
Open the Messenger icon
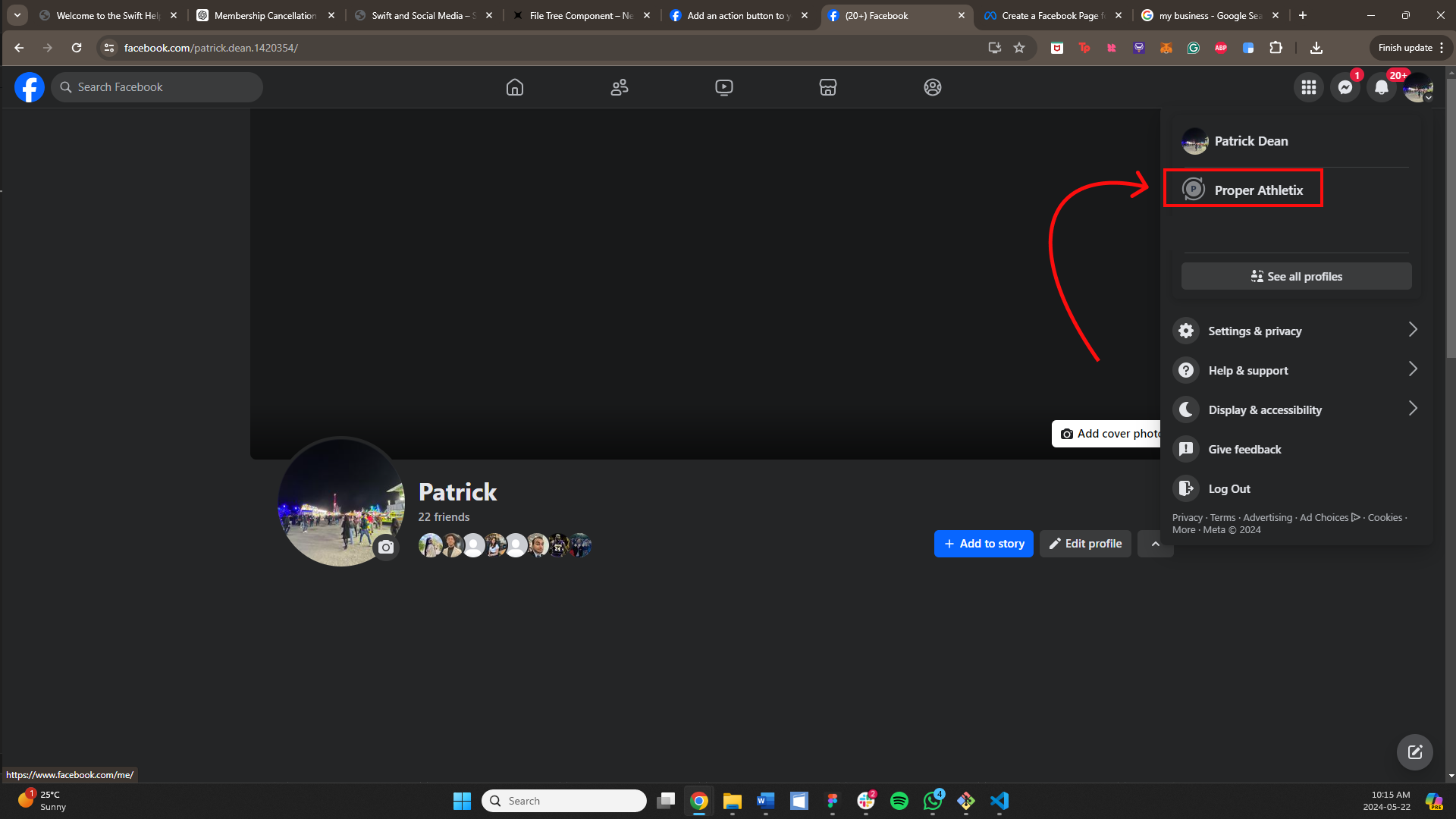[1345, 88]
